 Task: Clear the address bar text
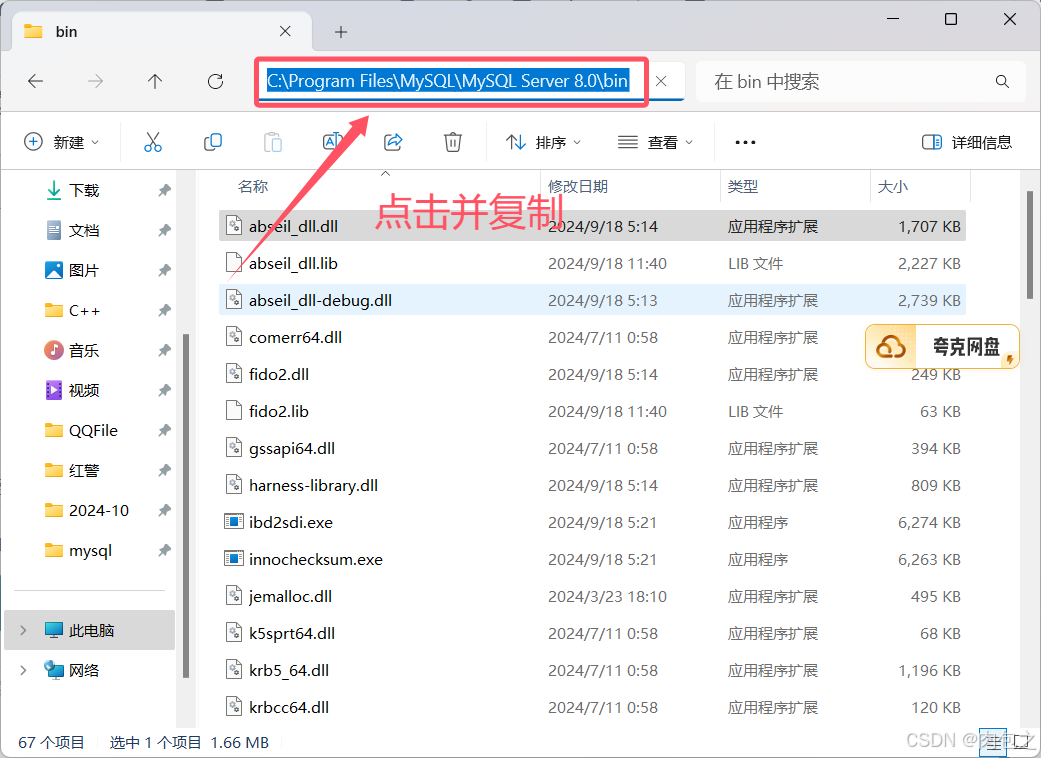pos(661,81)
